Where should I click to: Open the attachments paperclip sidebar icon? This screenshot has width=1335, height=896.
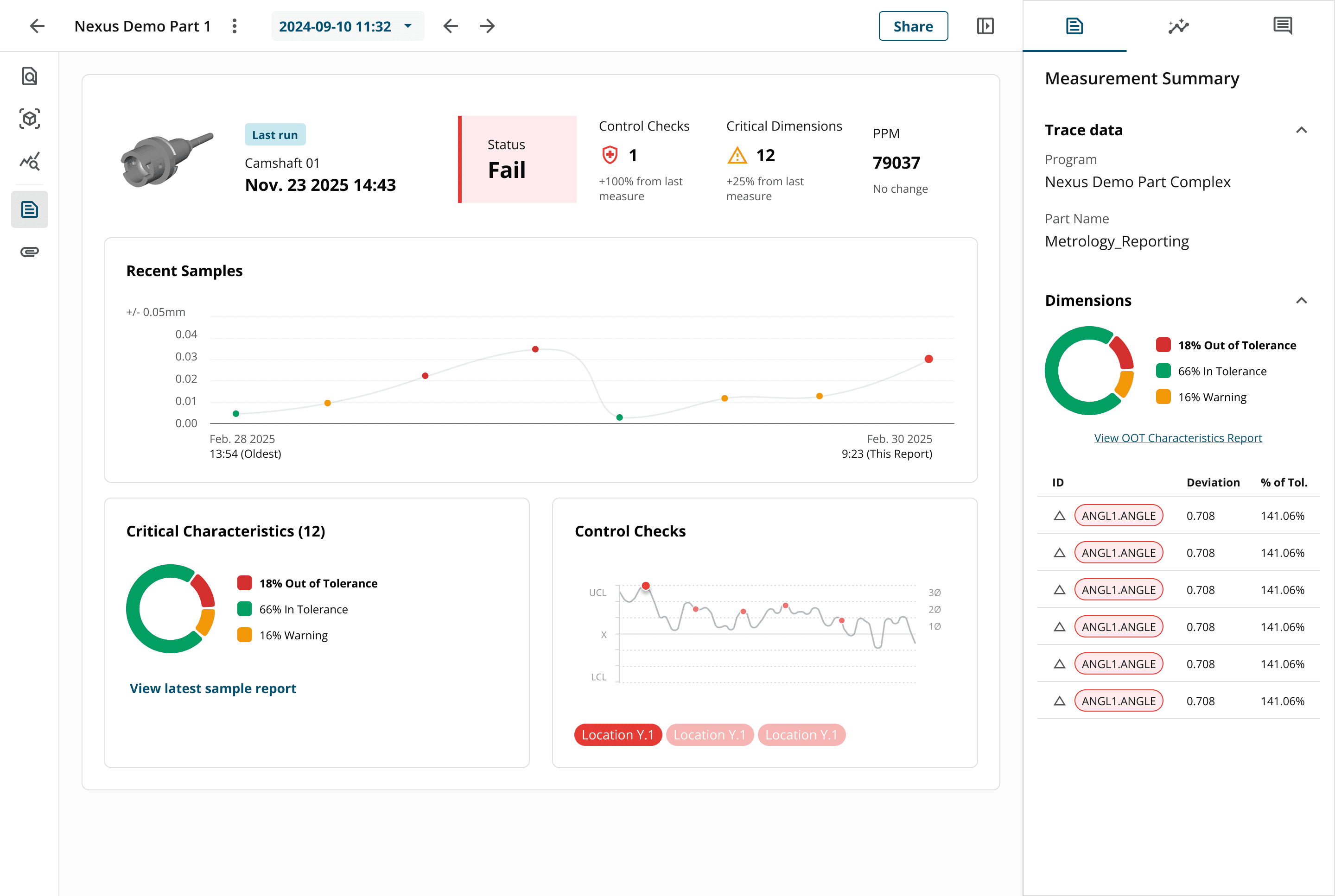(30, 252)
